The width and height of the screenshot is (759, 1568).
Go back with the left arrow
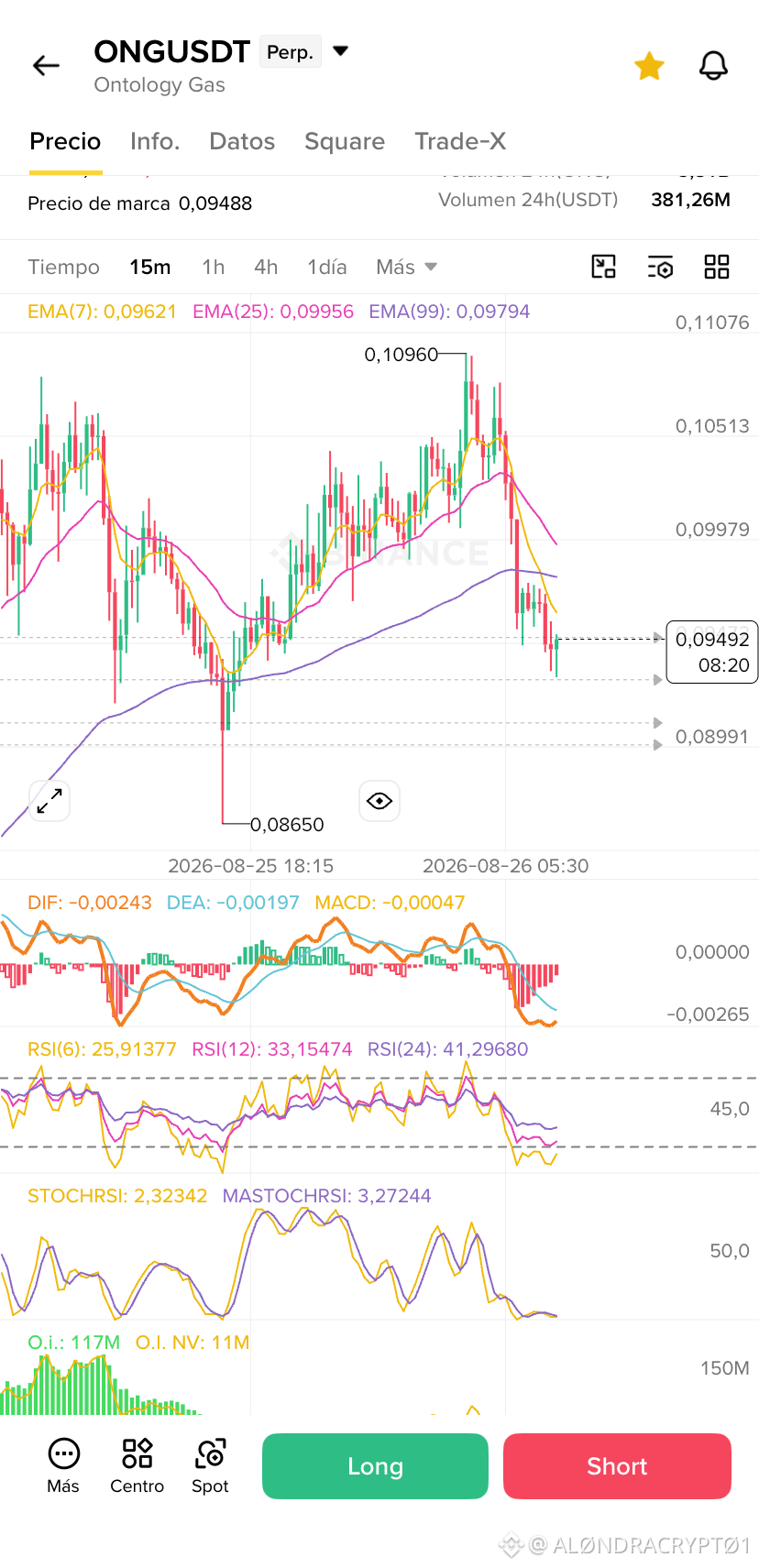(46, 66)
